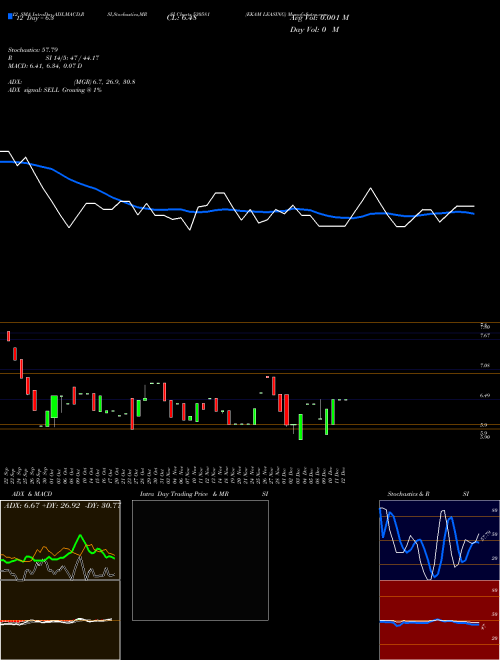Open the ADX & MACD indicator panel

(x=60, y=580)
